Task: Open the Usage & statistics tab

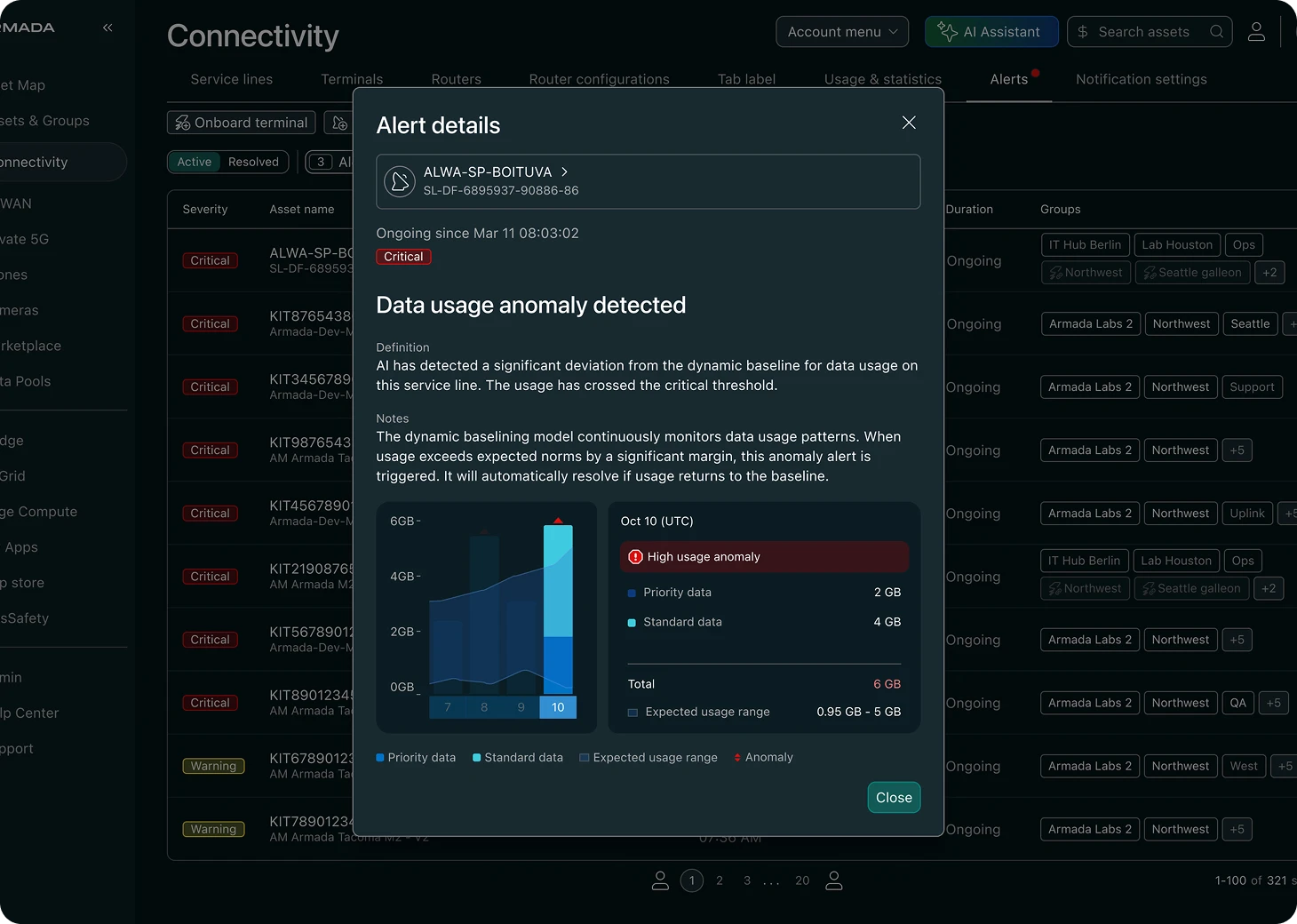Action: (882, 79)
